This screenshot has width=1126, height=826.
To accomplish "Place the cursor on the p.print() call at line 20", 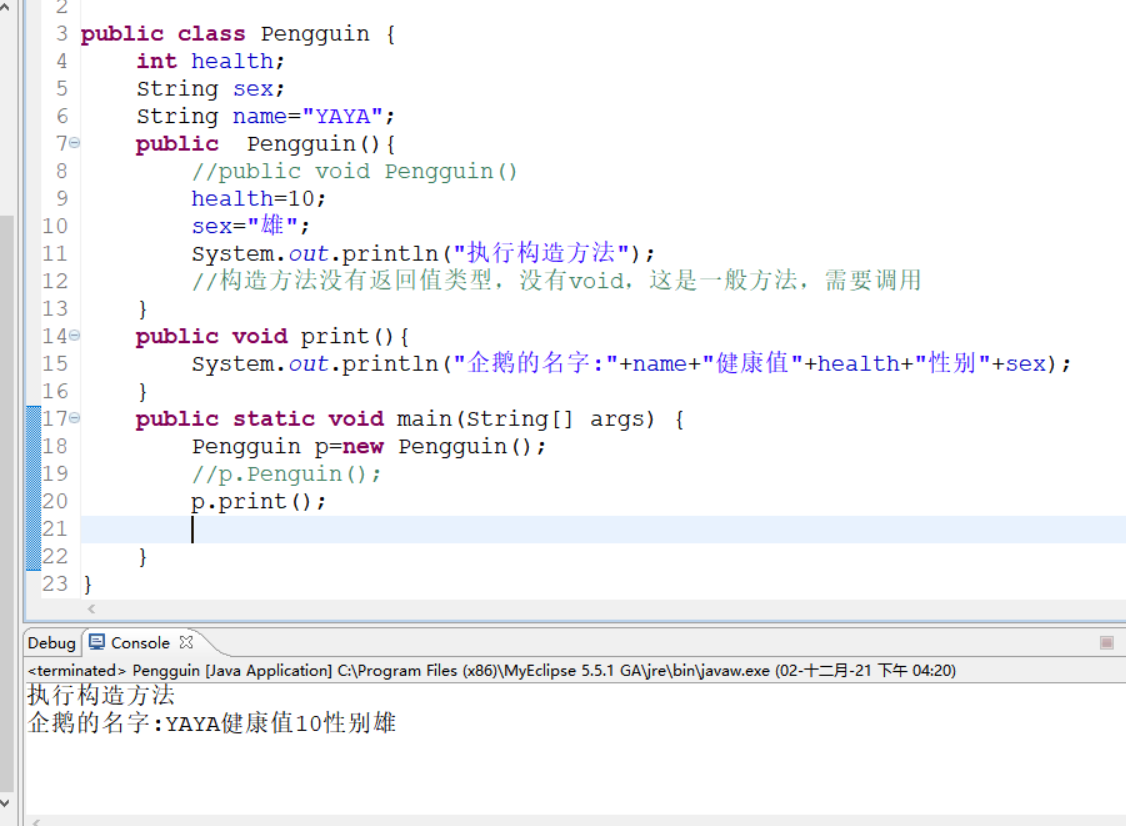I will click(x=258, y=501).
